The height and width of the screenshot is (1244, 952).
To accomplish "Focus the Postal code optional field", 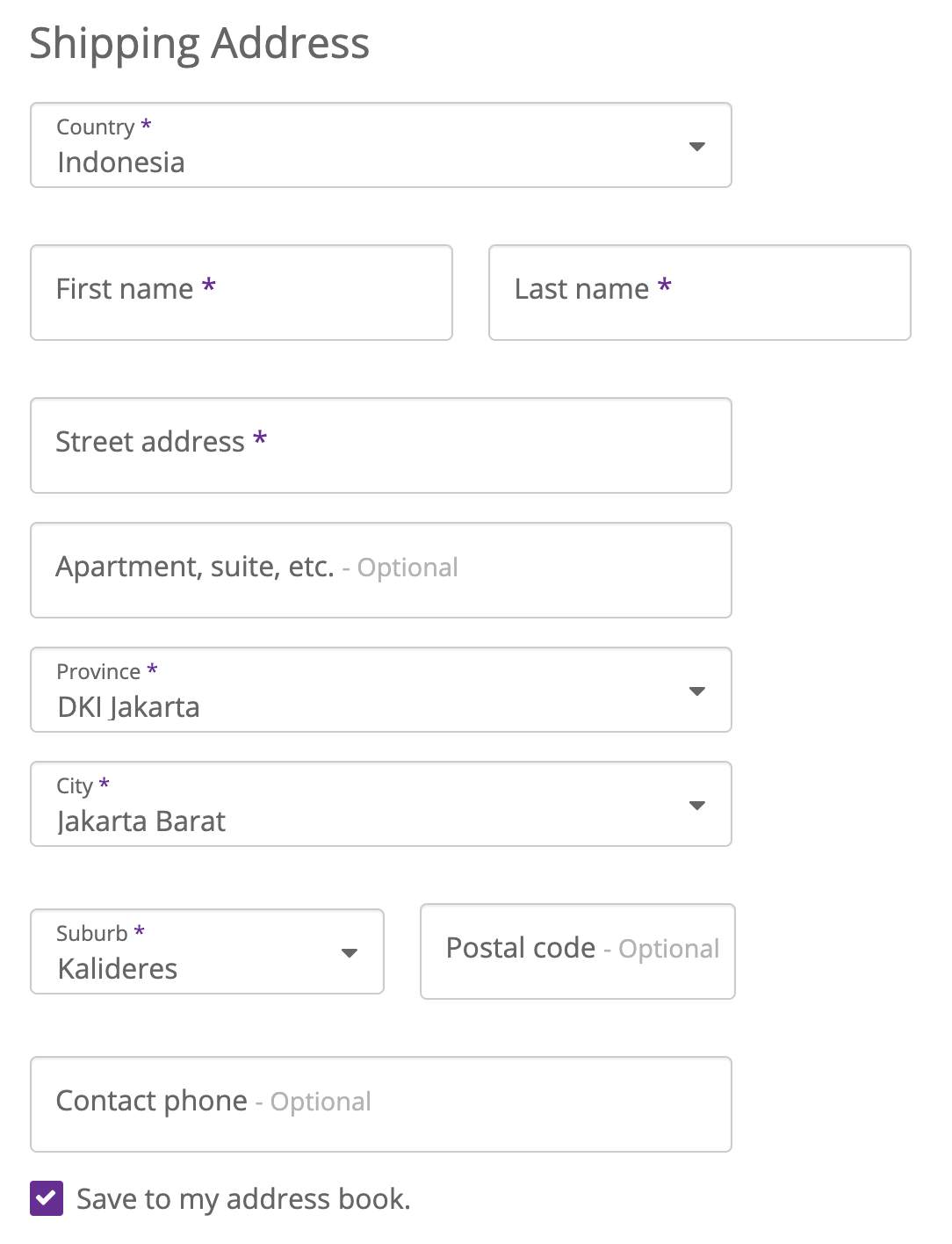I will 578,951.
